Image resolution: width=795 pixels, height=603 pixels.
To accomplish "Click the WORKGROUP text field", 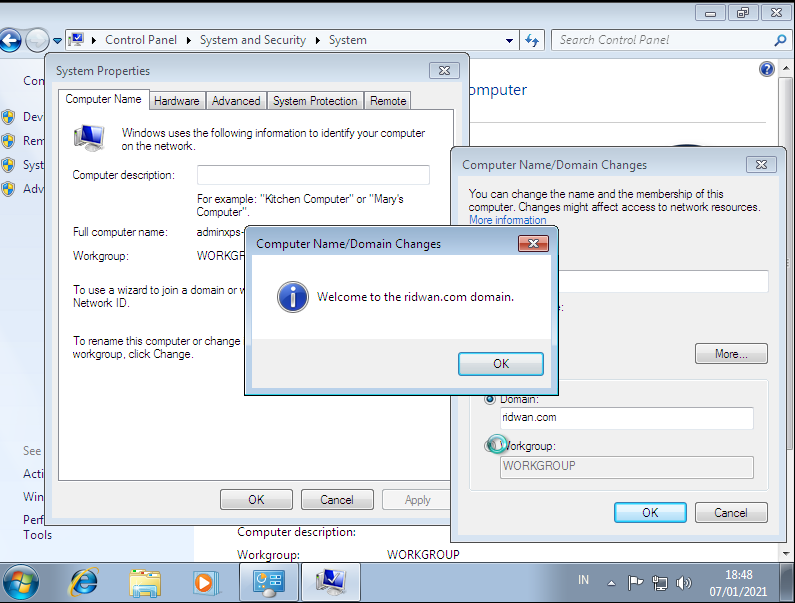I will pyautogui.click(x=626, y=467).
